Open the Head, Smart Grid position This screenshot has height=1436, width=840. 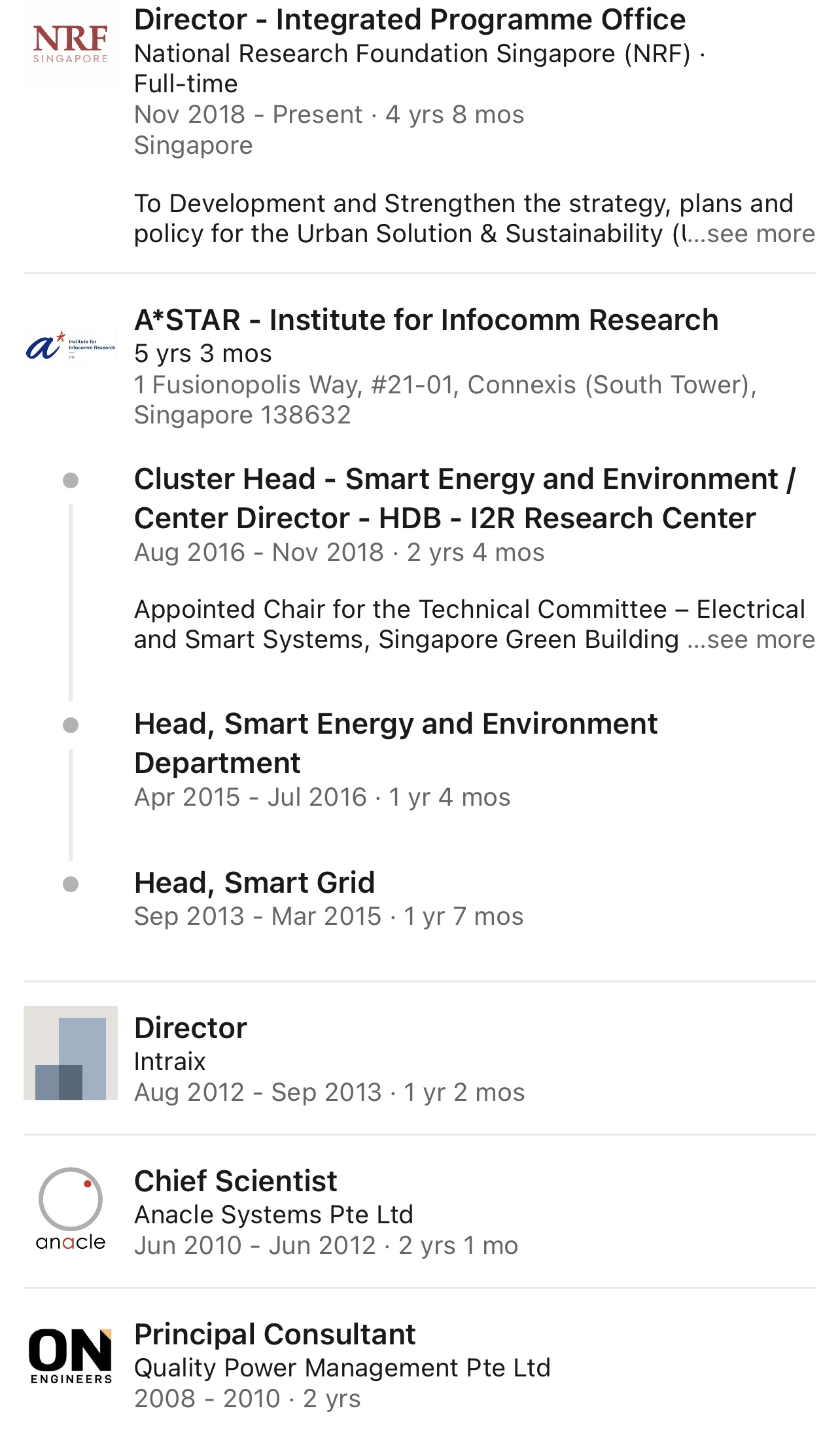point(254,883)
